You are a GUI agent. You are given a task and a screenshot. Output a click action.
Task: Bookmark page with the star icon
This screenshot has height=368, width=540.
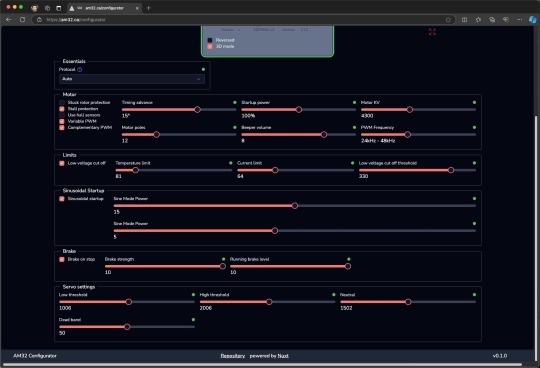tap(448, 20)
